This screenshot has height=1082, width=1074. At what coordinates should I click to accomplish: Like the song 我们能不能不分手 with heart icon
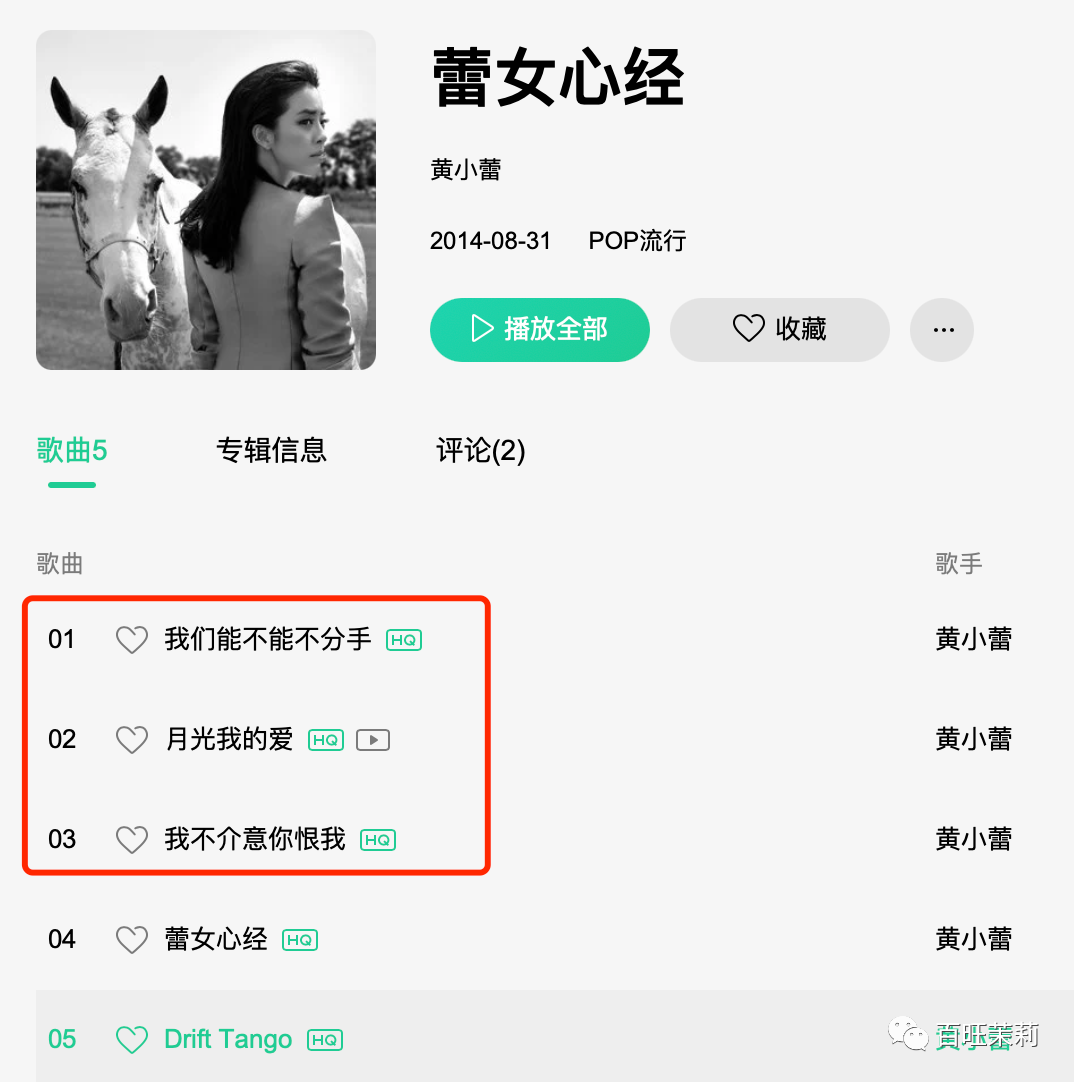point(131,640)
